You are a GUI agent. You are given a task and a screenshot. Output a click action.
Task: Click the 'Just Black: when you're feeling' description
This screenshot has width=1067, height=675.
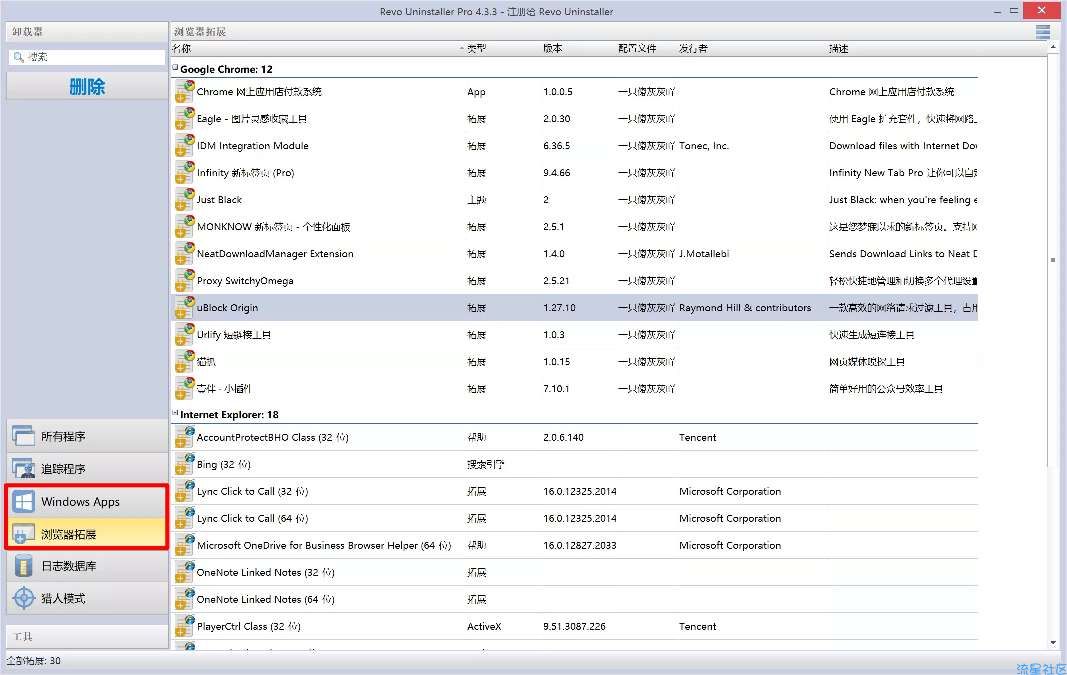pos(903,199)
